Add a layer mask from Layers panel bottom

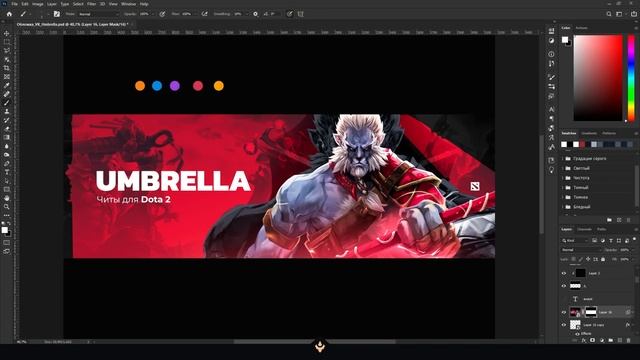pyautogui.click(x=593, y=340)
